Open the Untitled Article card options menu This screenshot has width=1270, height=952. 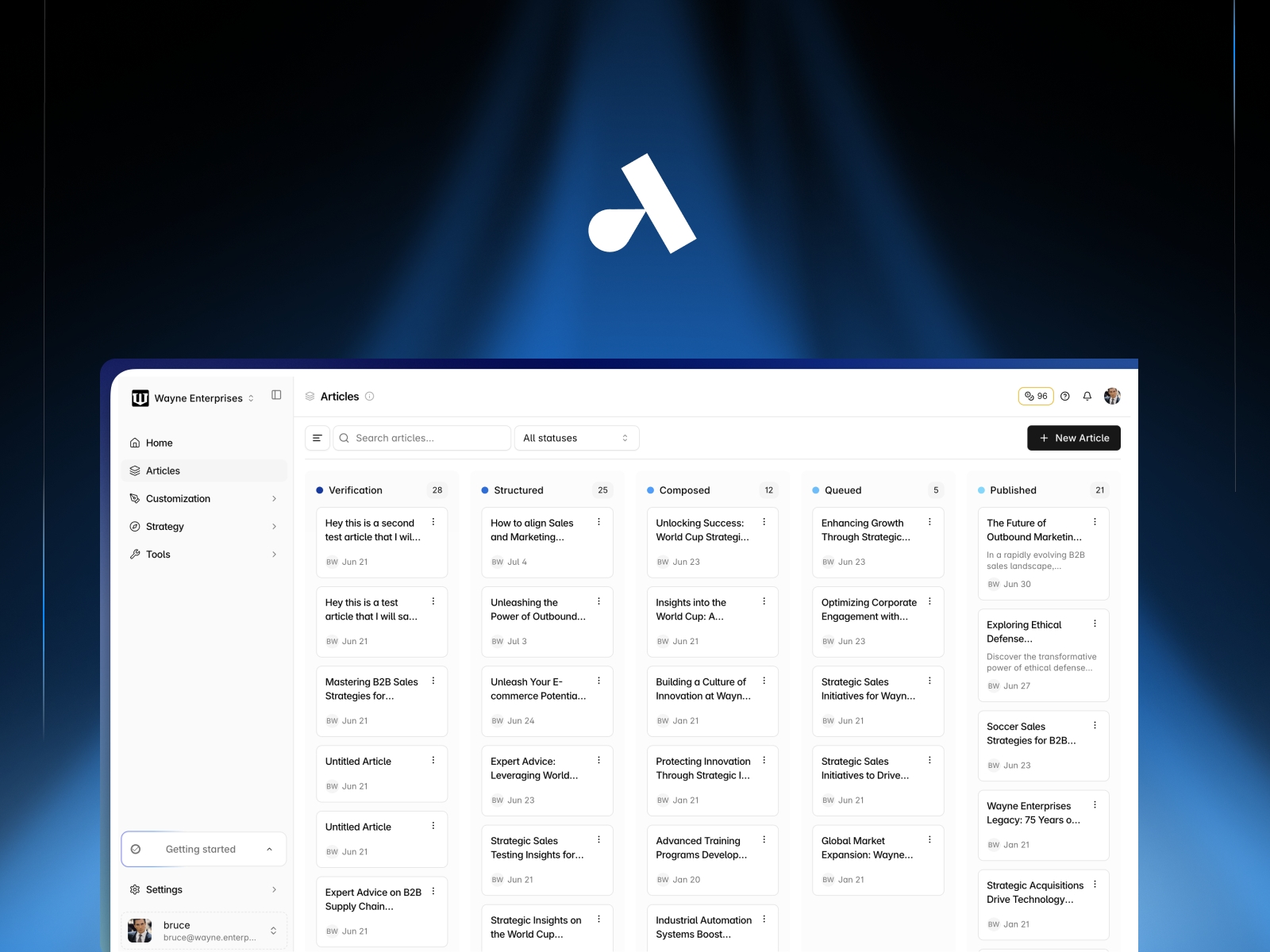click(x=434, y=760)
